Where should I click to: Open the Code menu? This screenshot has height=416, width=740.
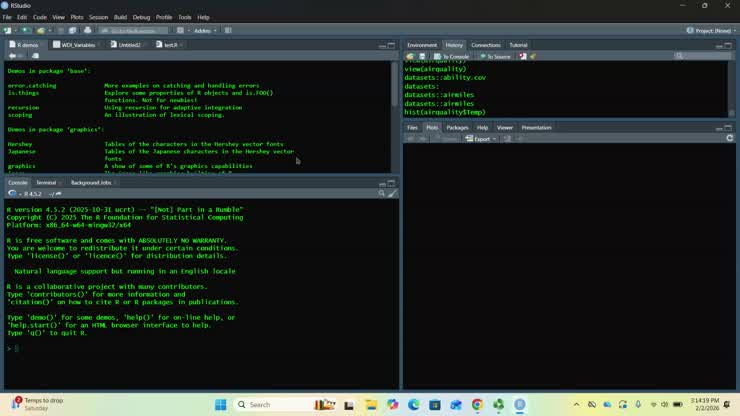(x=40, y=17)
